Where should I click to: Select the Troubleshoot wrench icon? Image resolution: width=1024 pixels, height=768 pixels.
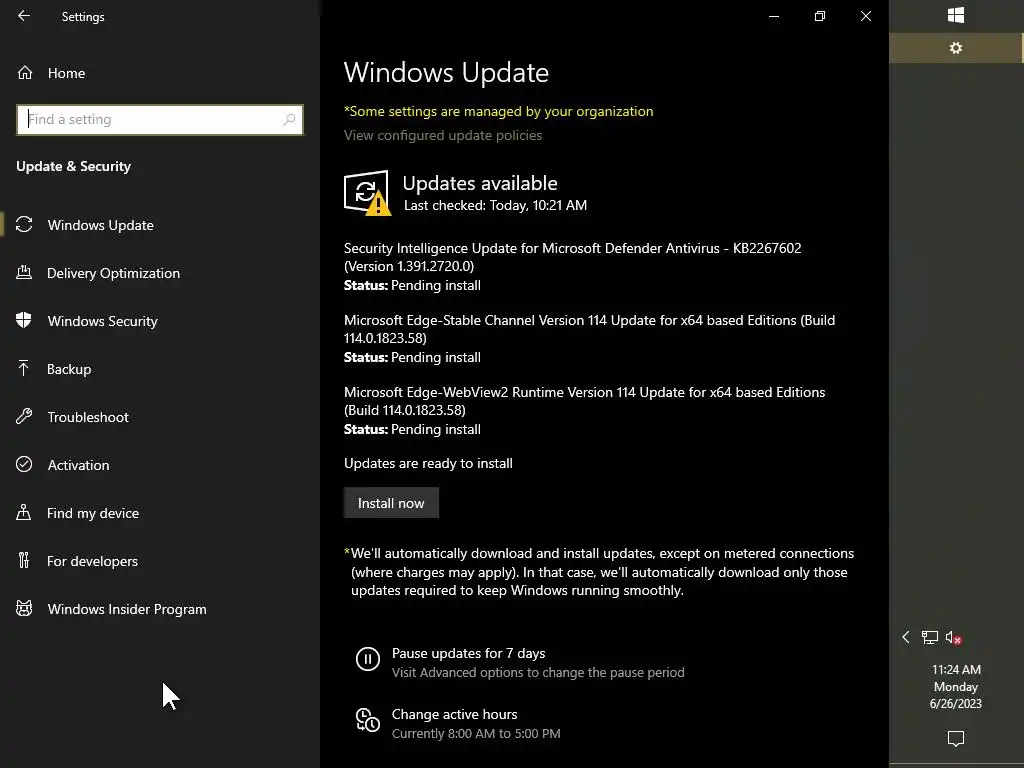[x=24, y=416]
